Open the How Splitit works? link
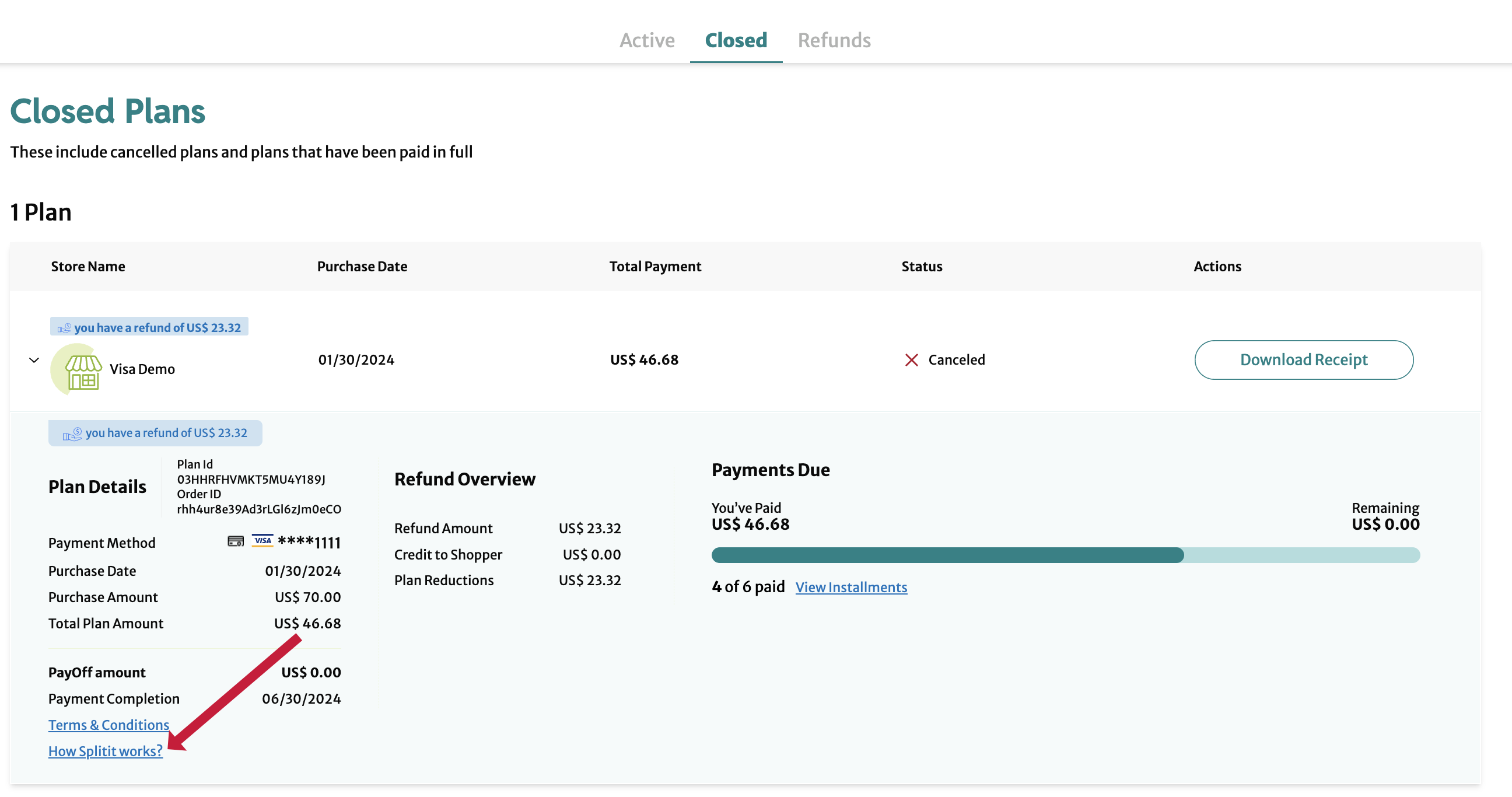This screenshot has height=797, width=1512. [106, 751]
